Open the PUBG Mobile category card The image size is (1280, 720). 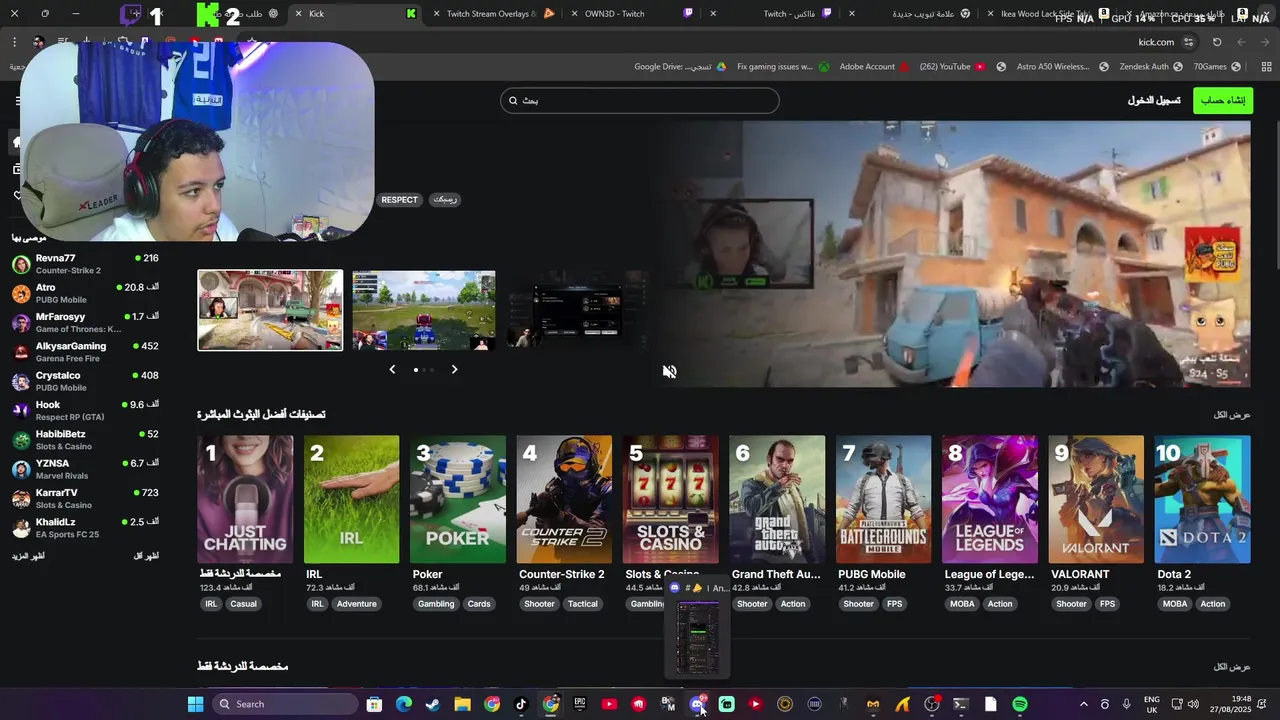pos(883,499)
